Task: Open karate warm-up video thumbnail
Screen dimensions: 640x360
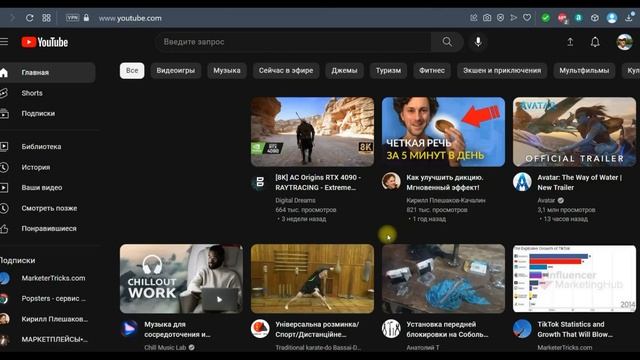Action: pyautogui.click(x=312, y=279)
